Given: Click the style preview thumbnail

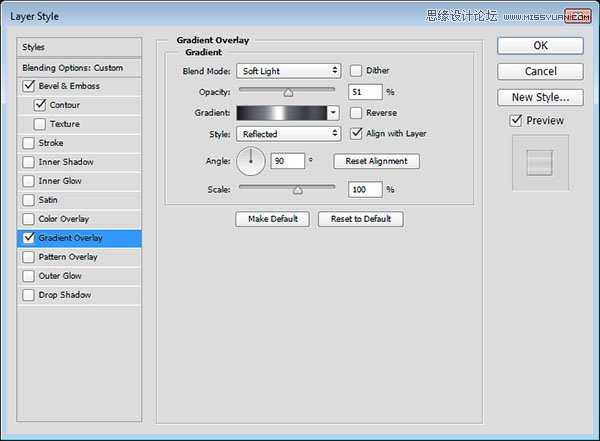Looking at the screenshot, I should (539, 162).
